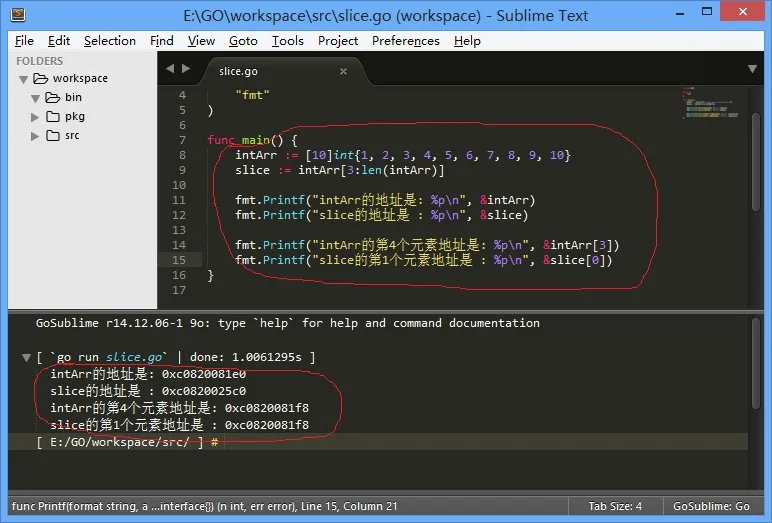Viewport: 772px width, 523px height.
Task: Open the Project menu
Action: click(338, 41)
